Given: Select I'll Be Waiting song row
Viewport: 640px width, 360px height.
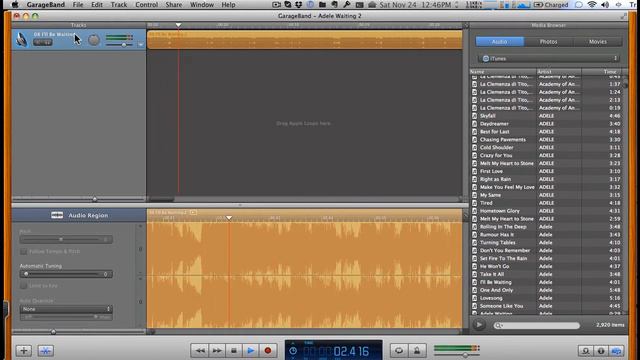Looking at the screenshot, I should [x=547, y=282].
